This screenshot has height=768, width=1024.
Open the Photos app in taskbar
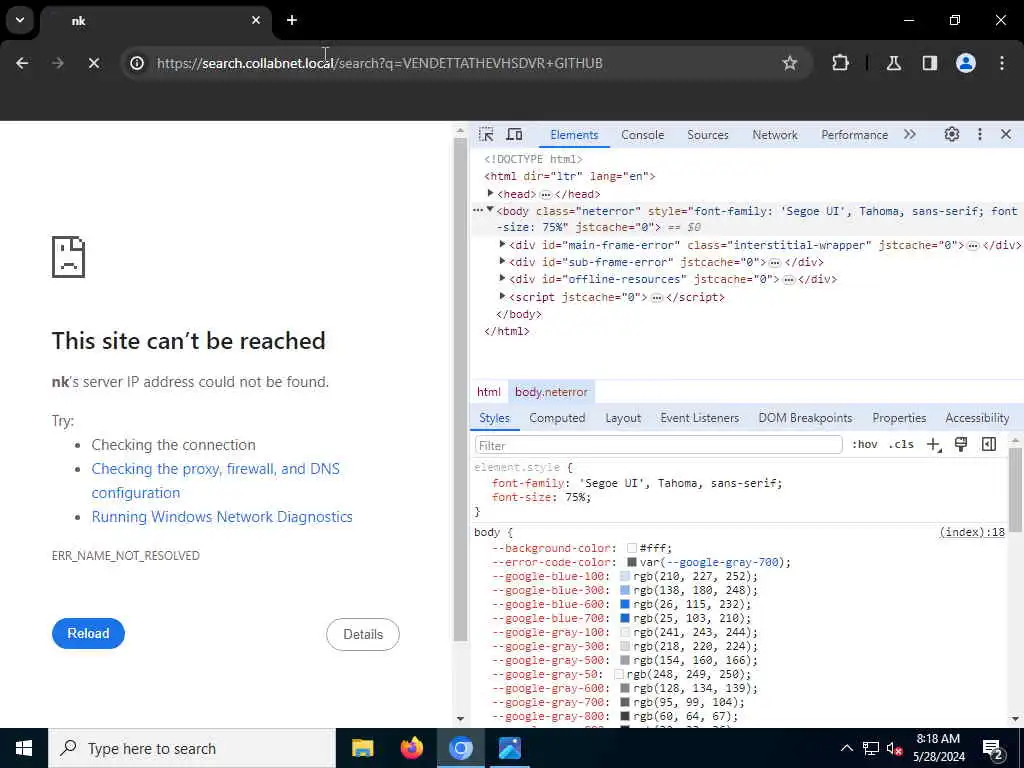509,748
